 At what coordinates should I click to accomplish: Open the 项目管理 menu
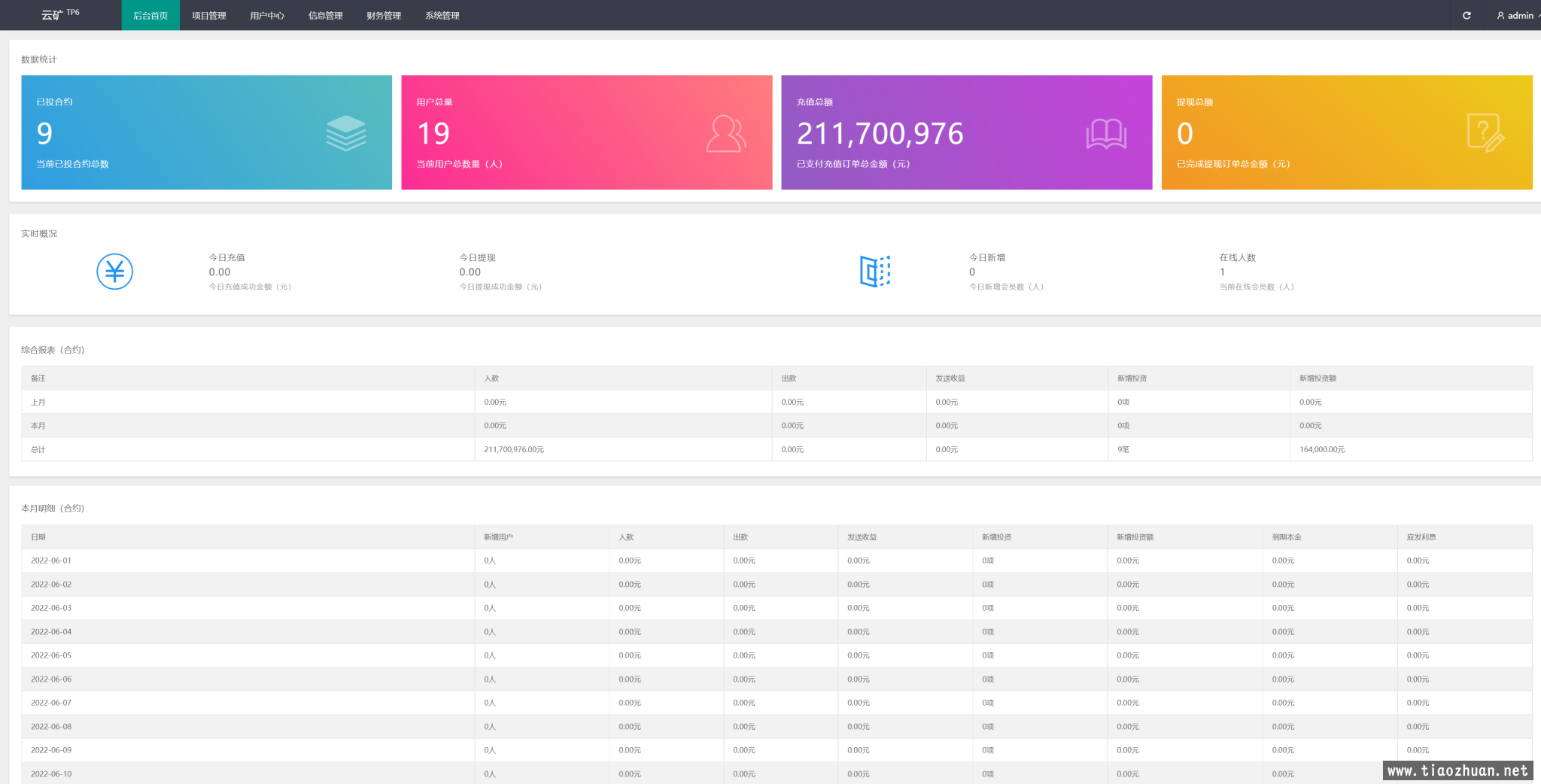point(208,15)
